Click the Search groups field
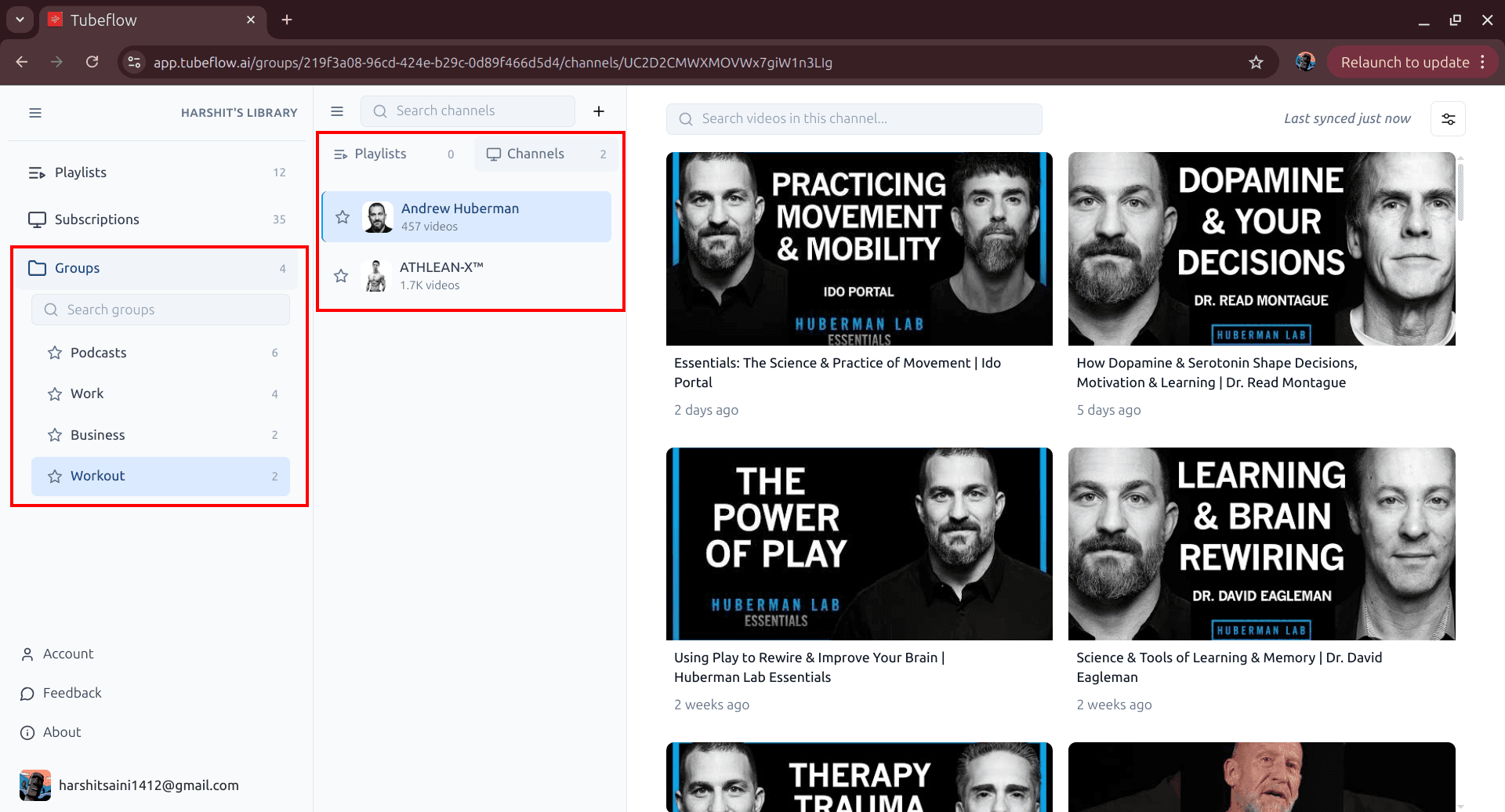 (161, 310)
